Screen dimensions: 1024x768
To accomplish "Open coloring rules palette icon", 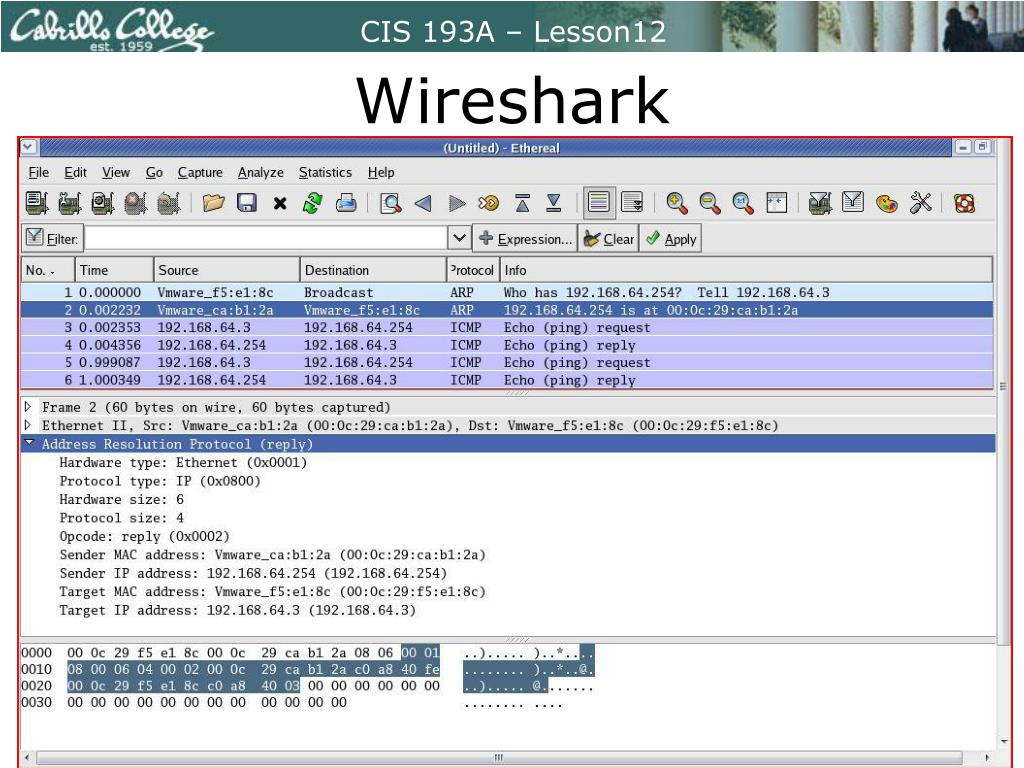I will [x=886, y=203].
